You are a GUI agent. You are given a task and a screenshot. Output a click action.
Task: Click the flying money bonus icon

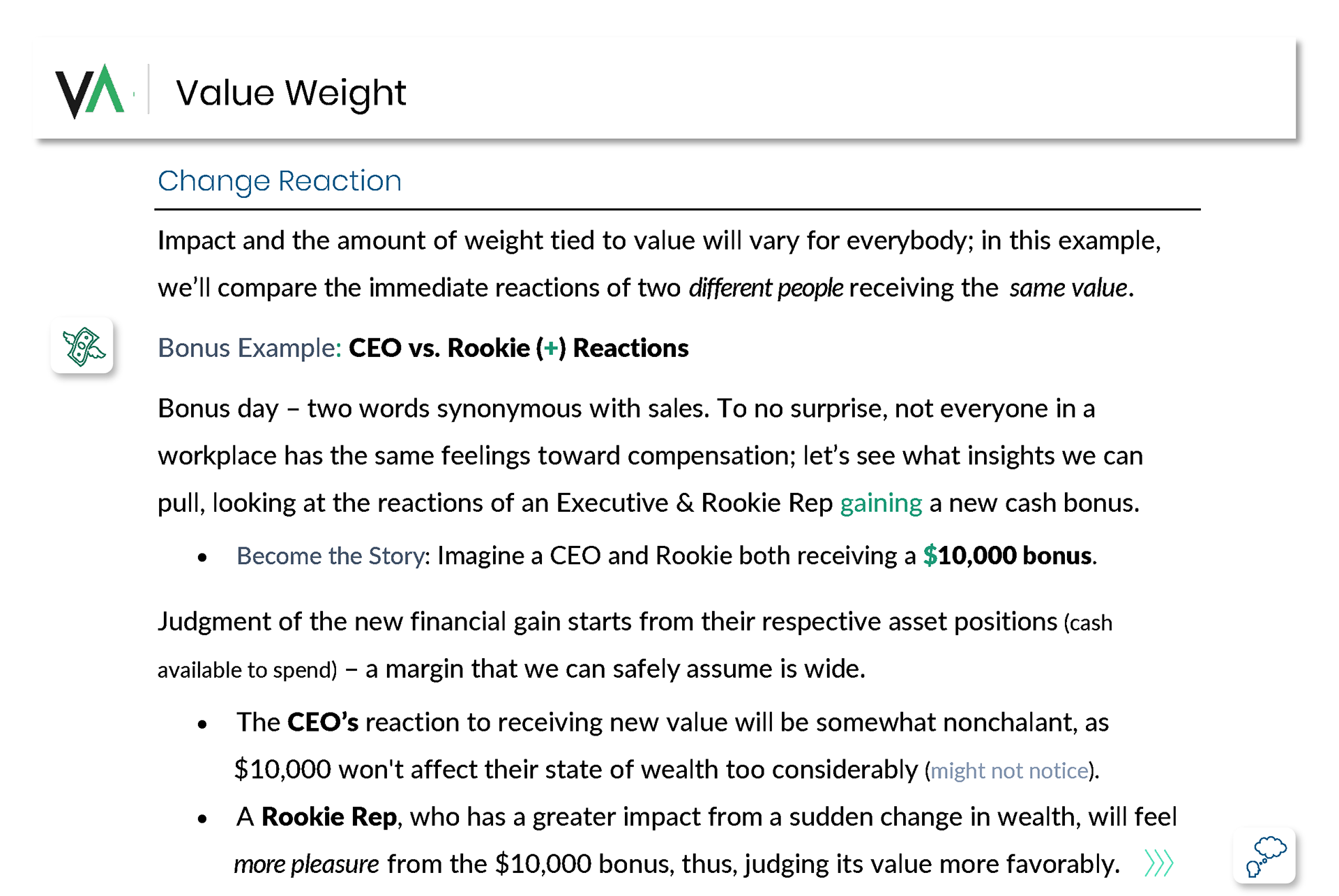pos(82,347)
